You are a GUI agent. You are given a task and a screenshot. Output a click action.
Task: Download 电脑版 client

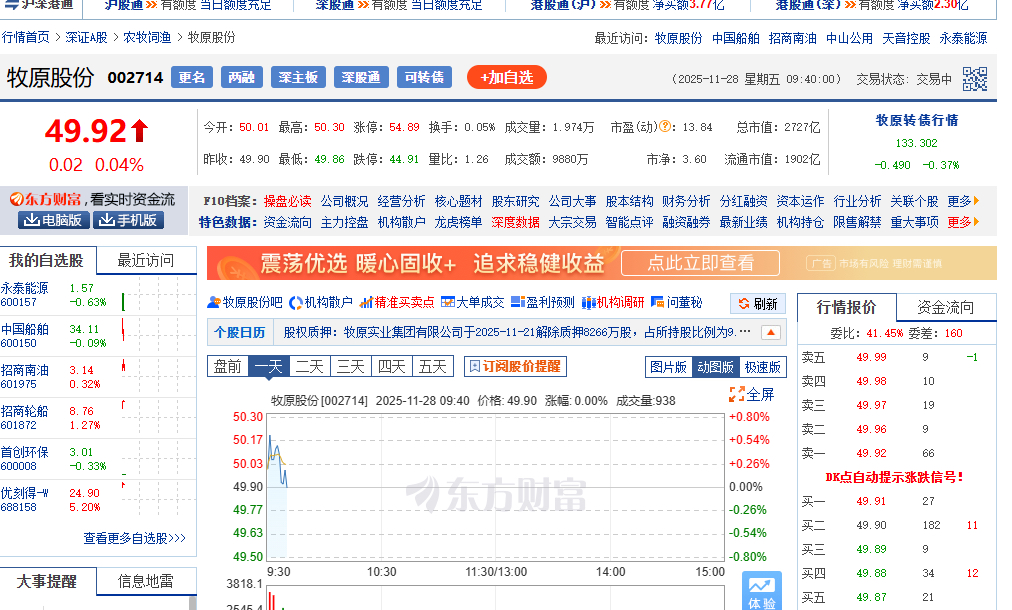point(53,220)
